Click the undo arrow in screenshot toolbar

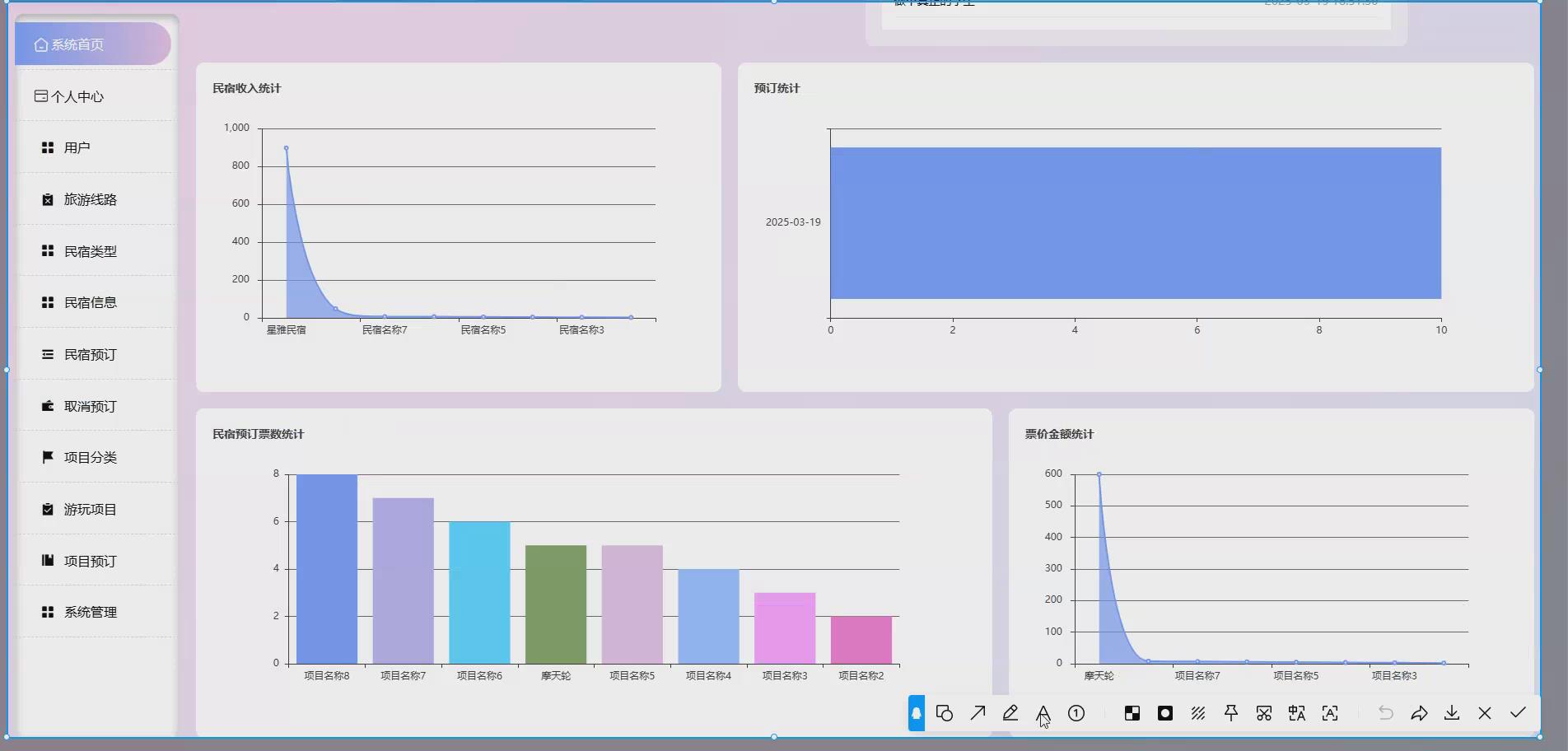[1386, 713]
